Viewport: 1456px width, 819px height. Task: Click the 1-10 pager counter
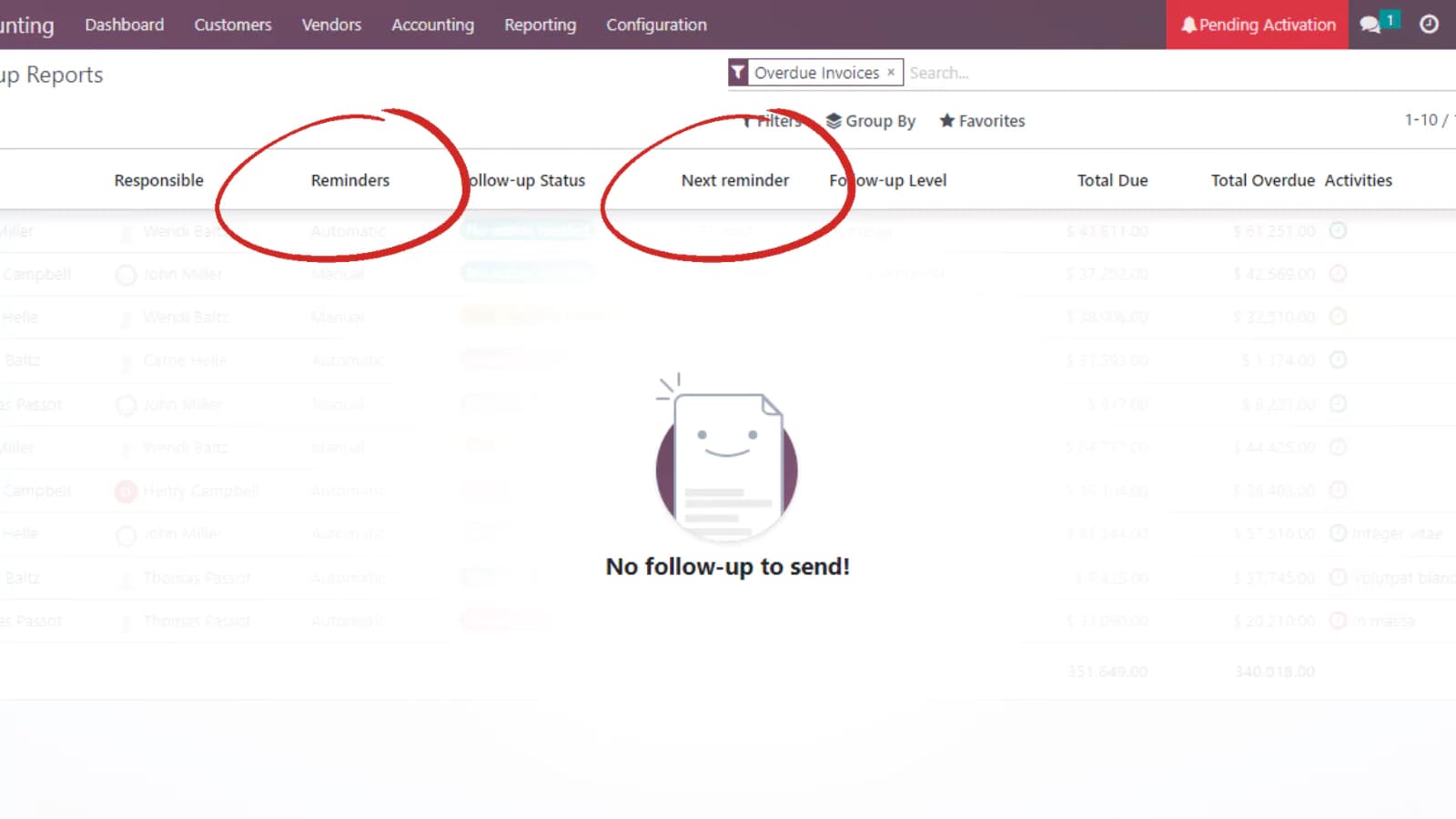tap(1421, 120)
